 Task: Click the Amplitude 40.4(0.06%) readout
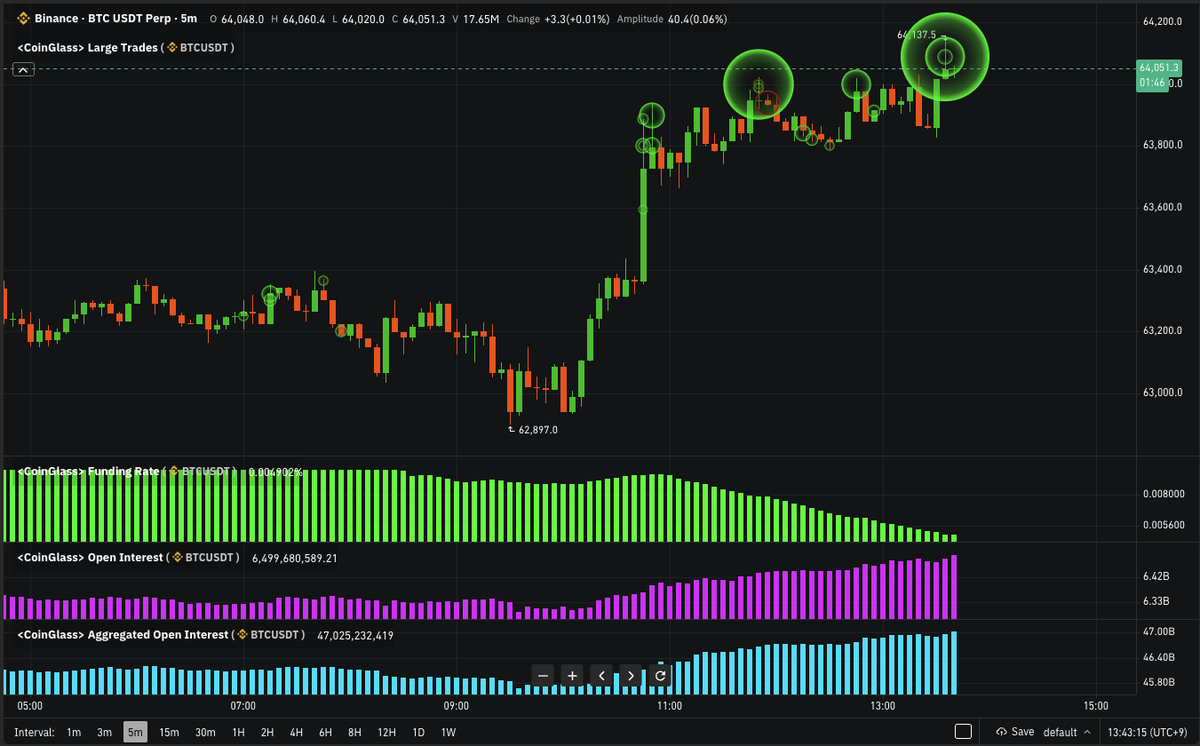(x=672, y=19)
